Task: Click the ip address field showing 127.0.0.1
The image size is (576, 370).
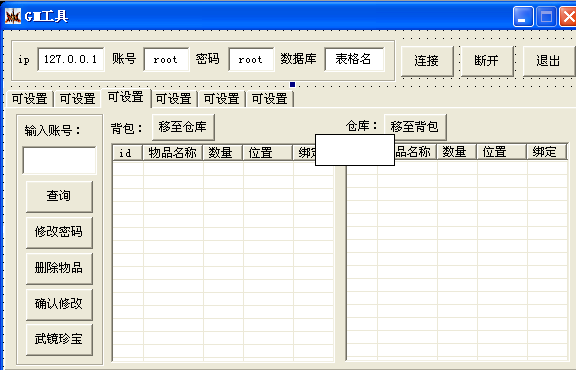Action: [71, 59]
